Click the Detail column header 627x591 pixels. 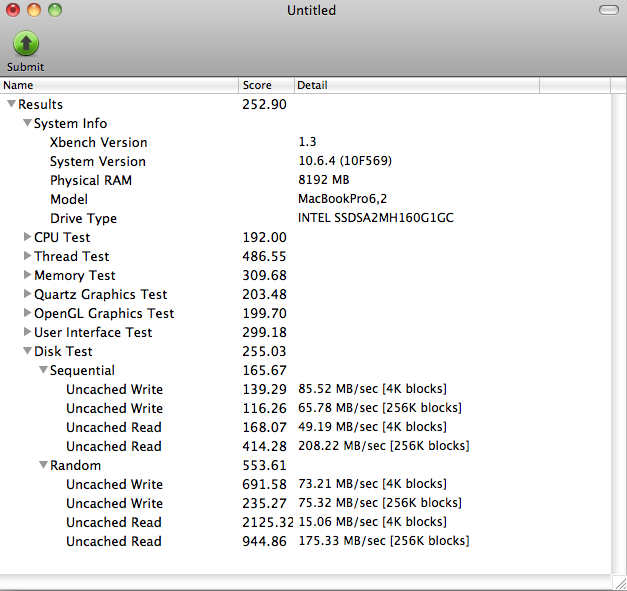click(417, 85)
